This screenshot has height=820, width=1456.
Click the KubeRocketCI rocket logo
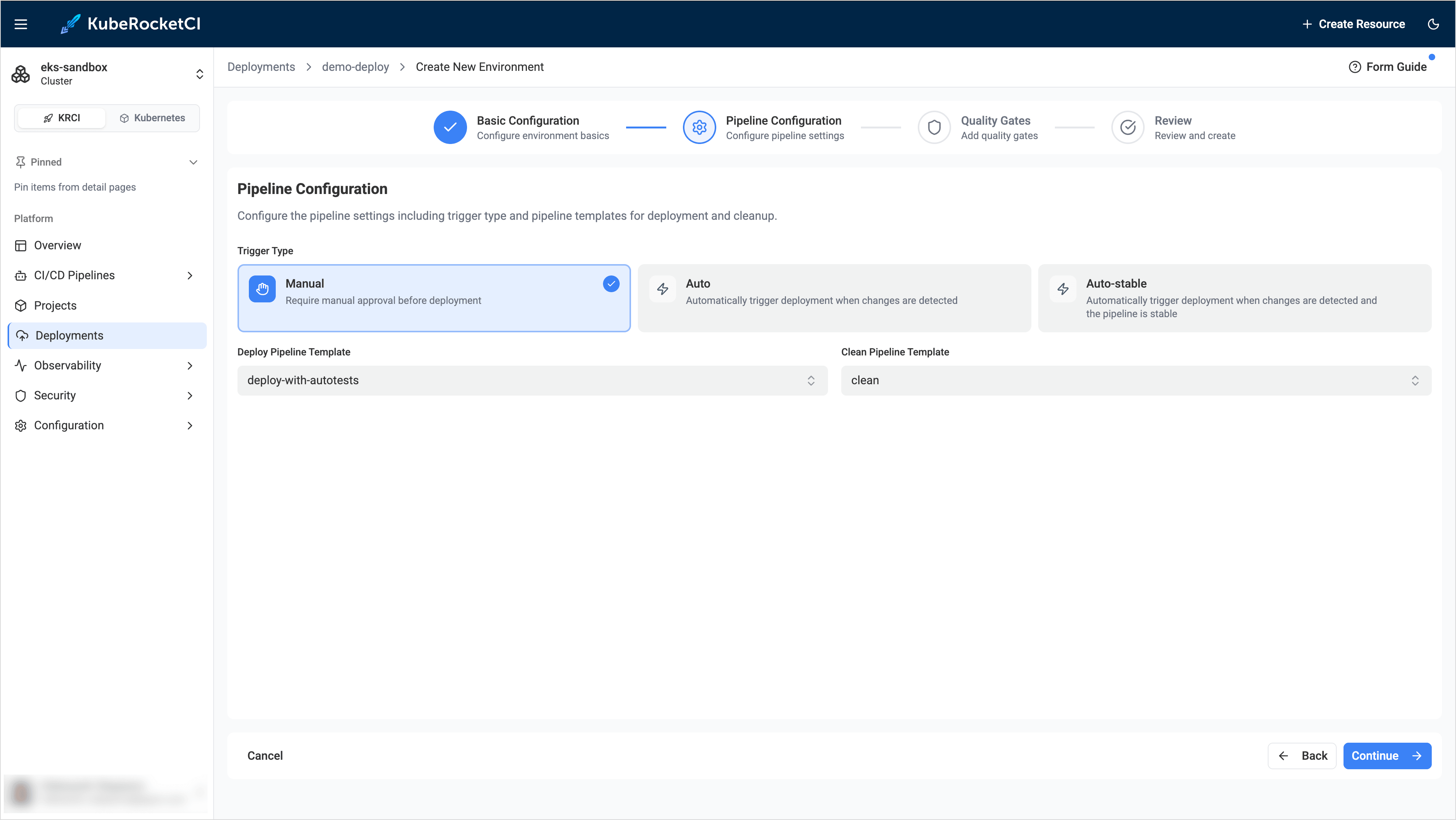[x=71, y=24]
